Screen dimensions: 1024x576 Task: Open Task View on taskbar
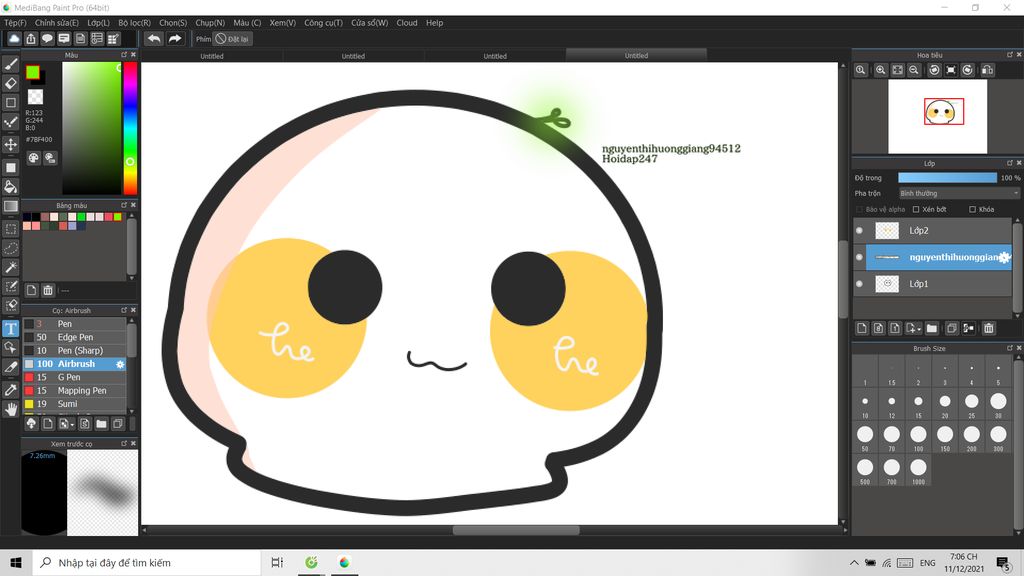(x=278, y=562)
